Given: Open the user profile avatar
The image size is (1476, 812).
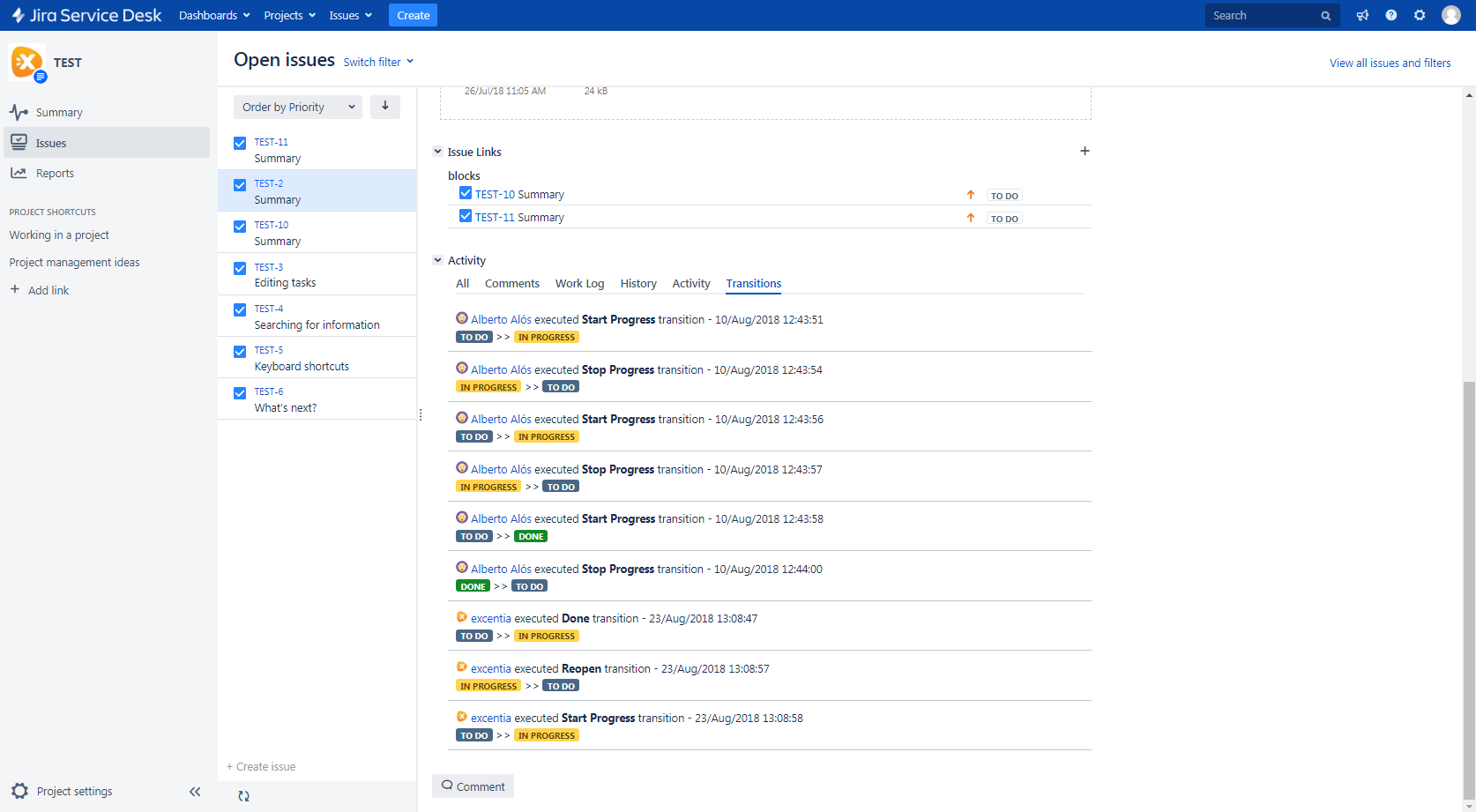Looking at the screenshot, I should [x=1450, y=15].
